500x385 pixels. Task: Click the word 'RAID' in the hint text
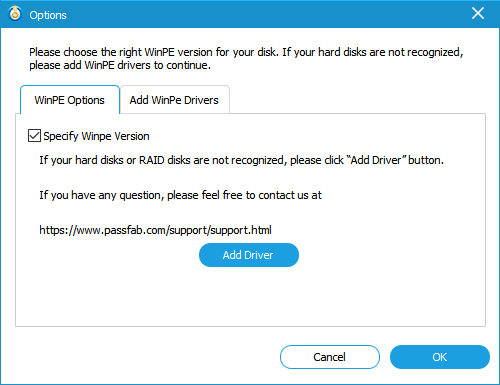(152, 160)
